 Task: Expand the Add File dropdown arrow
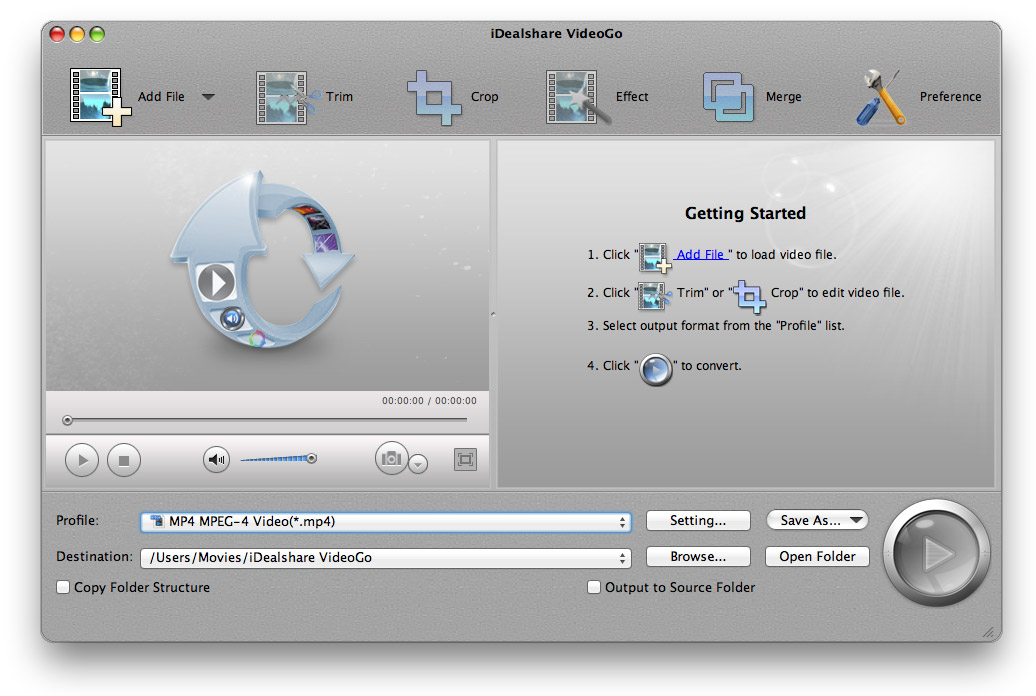208,97
